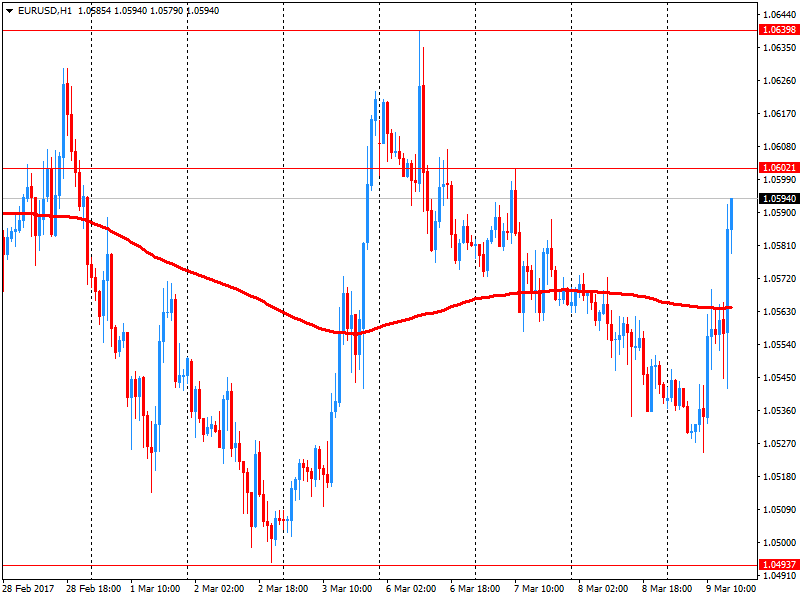Click the 8 Mar 18:00 time label

coord(667,589)
